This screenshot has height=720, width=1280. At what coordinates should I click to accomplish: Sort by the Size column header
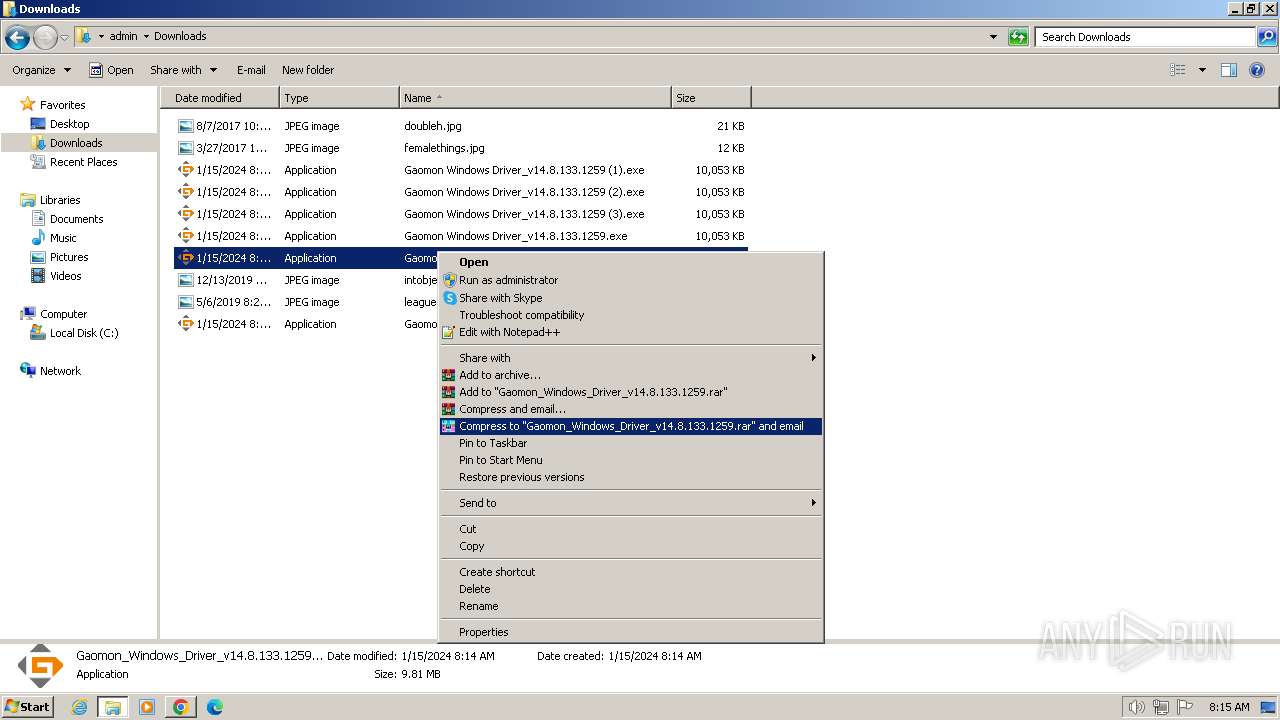coord(711,98)
